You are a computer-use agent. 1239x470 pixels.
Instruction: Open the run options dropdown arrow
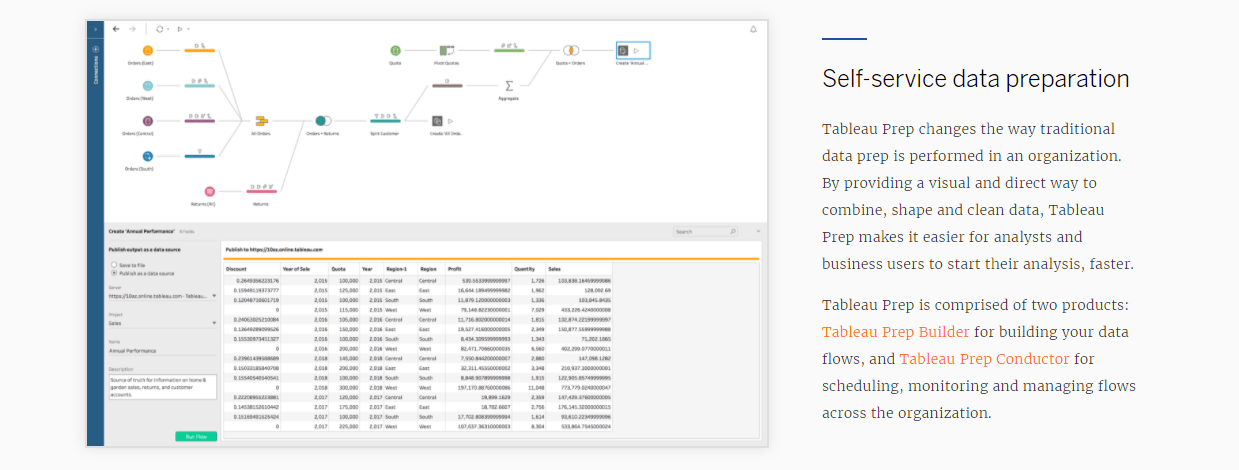(x=188, y=29)
